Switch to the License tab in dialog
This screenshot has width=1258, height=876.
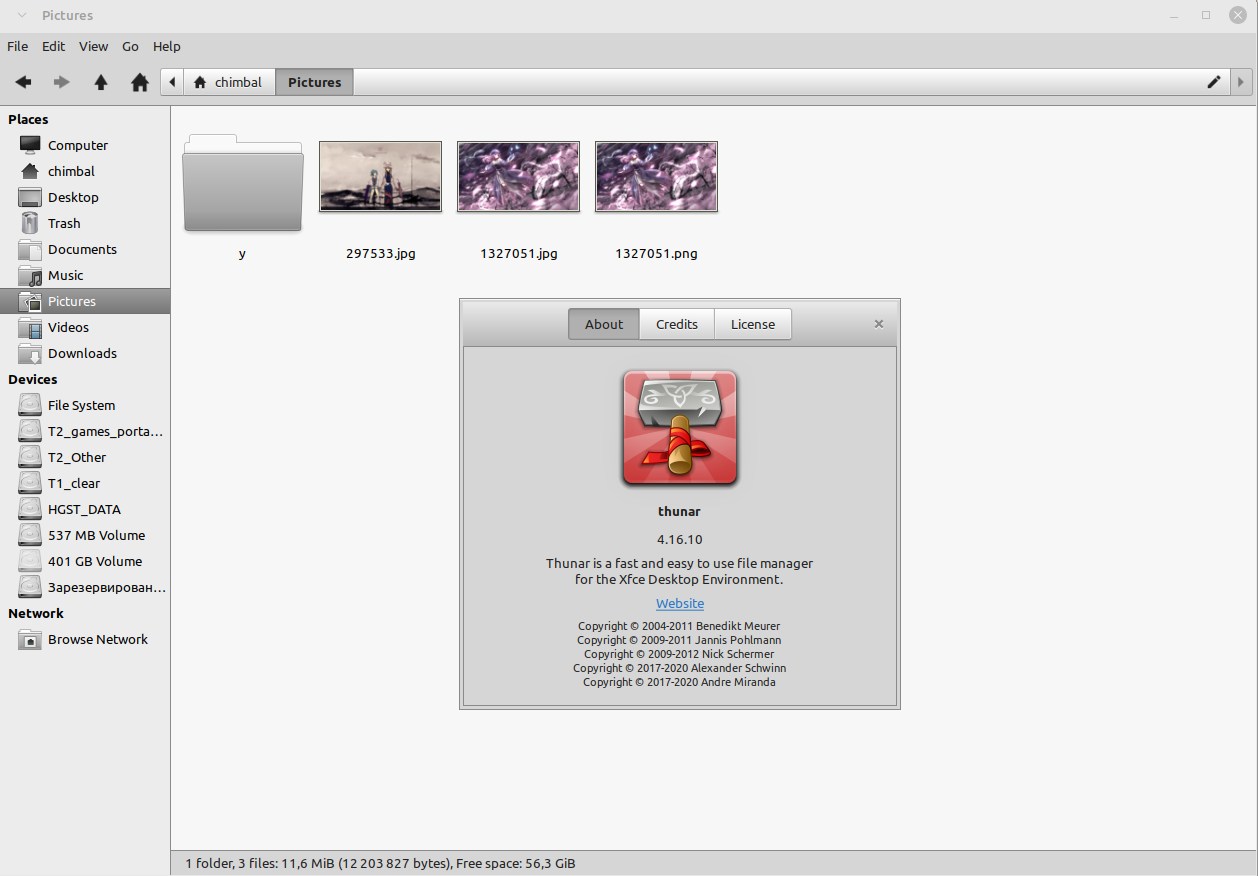pos(753,324)
